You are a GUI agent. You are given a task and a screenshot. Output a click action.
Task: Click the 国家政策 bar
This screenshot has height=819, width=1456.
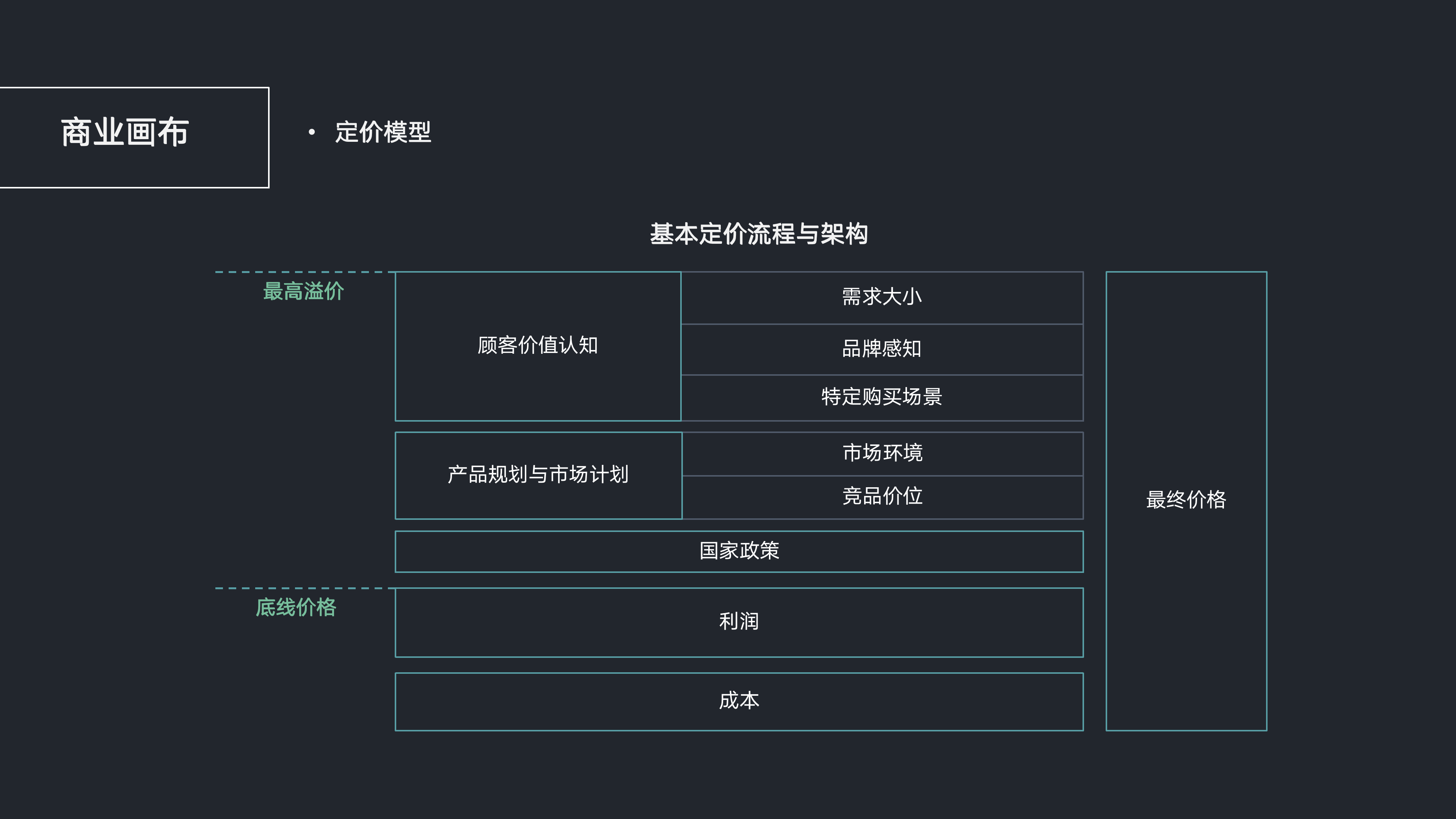tap(739, 551)
